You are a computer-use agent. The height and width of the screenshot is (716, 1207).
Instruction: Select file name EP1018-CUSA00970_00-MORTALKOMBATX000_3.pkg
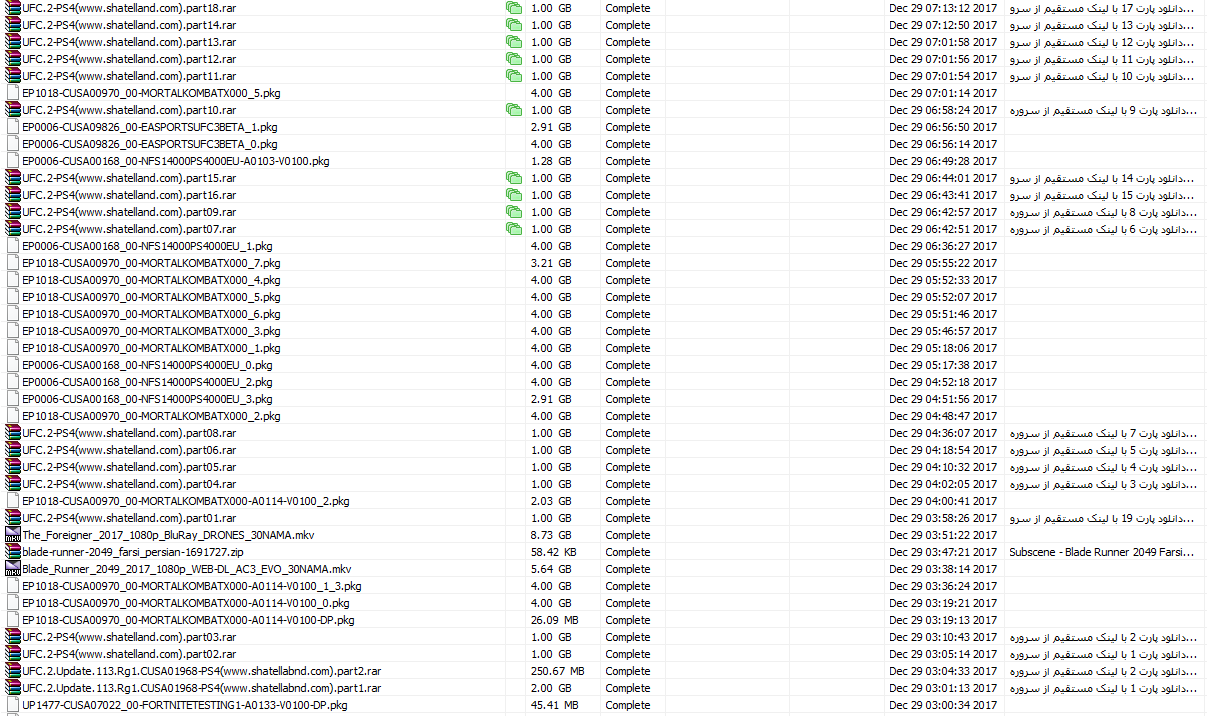click(151, 331)
